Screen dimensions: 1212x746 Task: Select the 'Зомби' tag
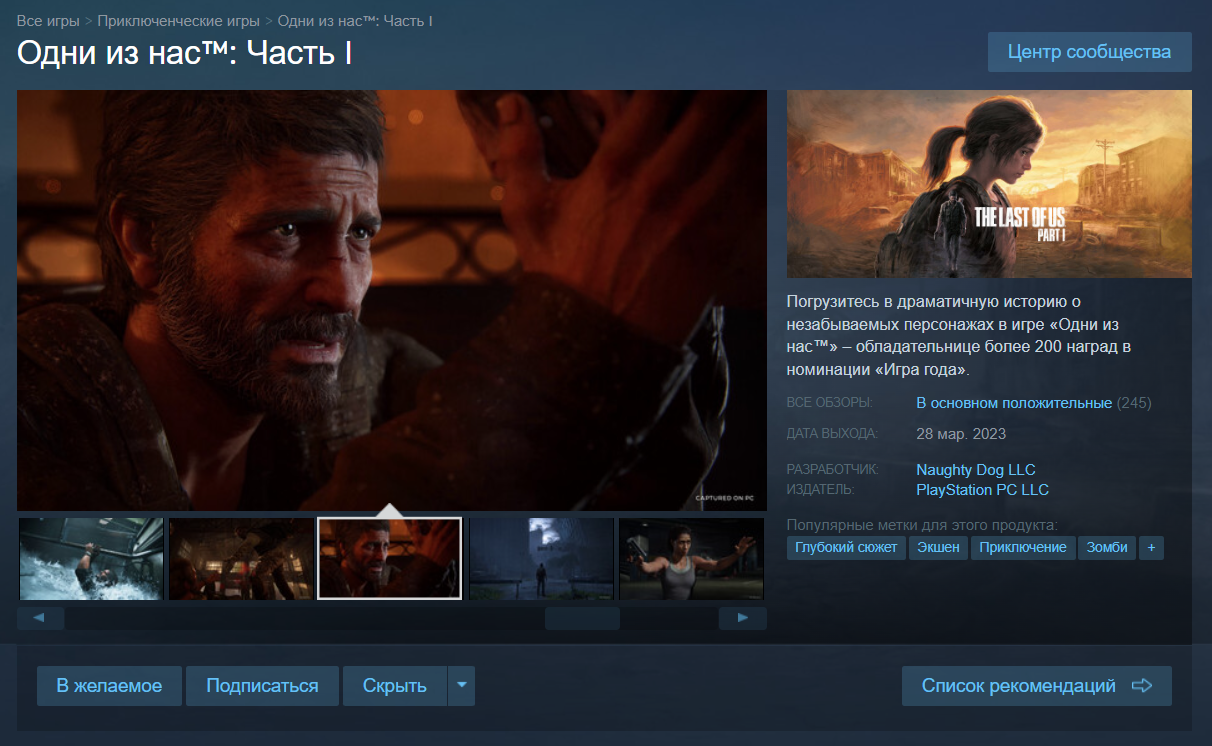click(x=1107, y=548)
